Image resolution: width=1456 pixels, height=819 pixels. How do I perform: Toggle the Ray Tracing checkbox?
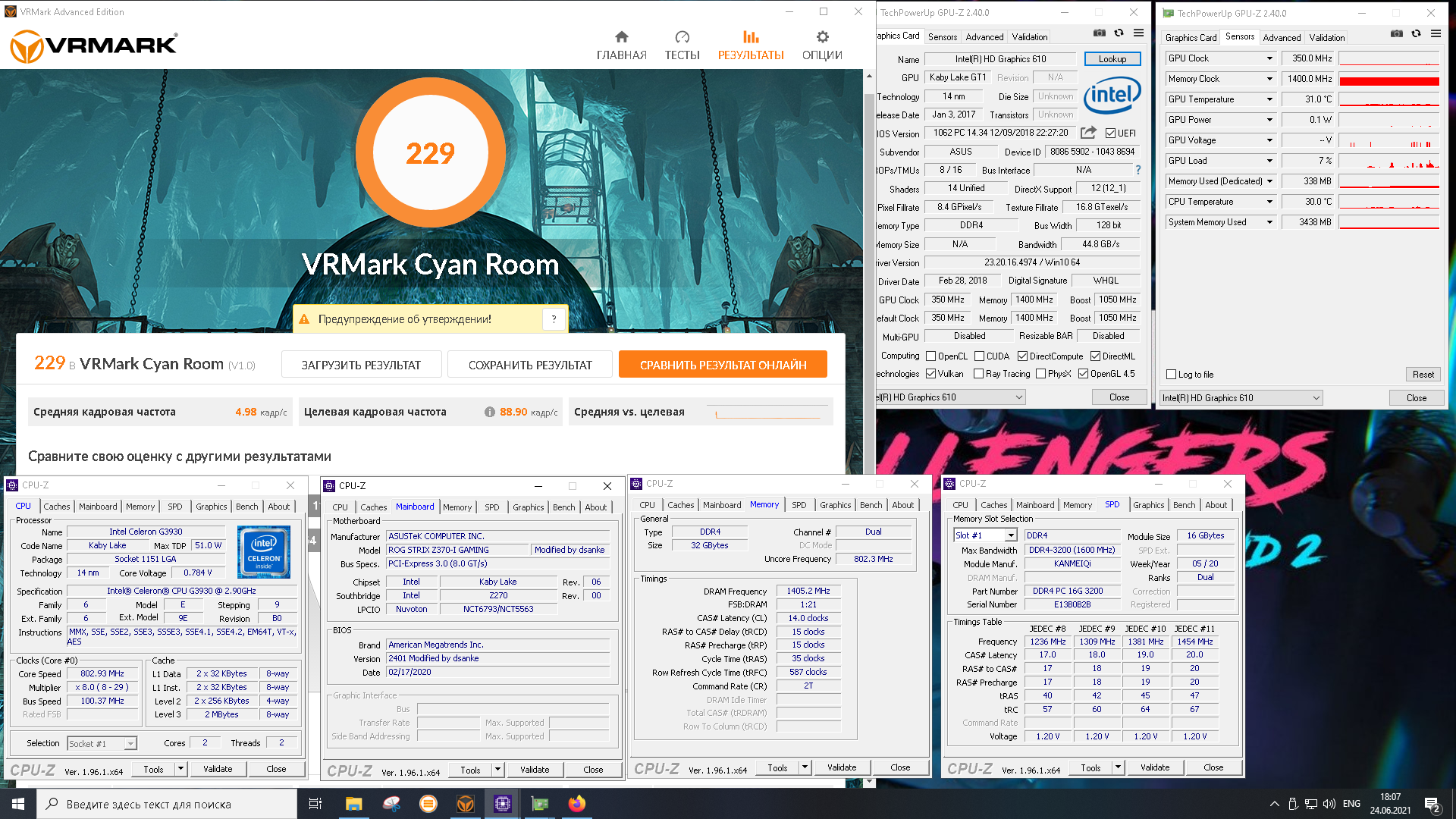coord(978,374)
